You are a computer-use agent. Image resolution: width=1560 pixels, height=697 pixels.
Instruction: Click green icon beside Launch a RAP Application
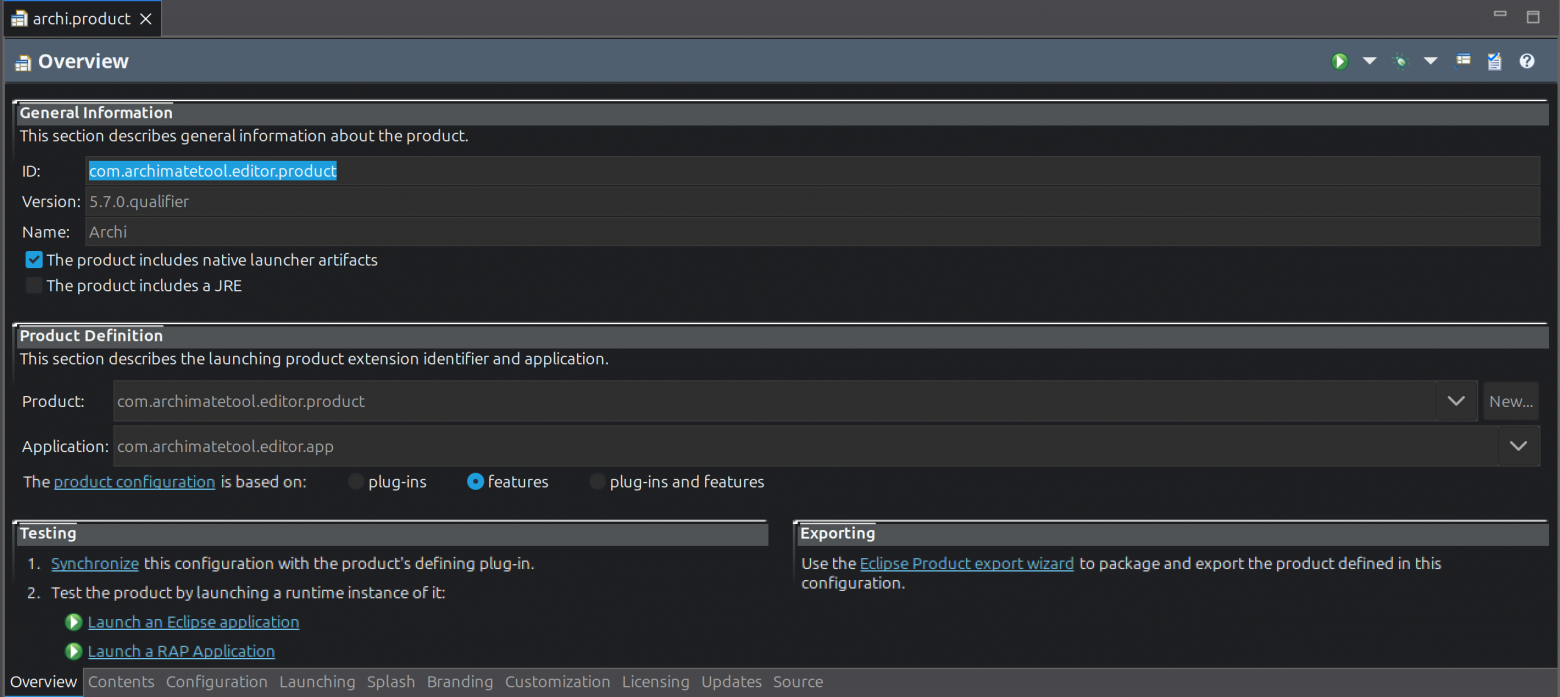(x=73, y=651)
